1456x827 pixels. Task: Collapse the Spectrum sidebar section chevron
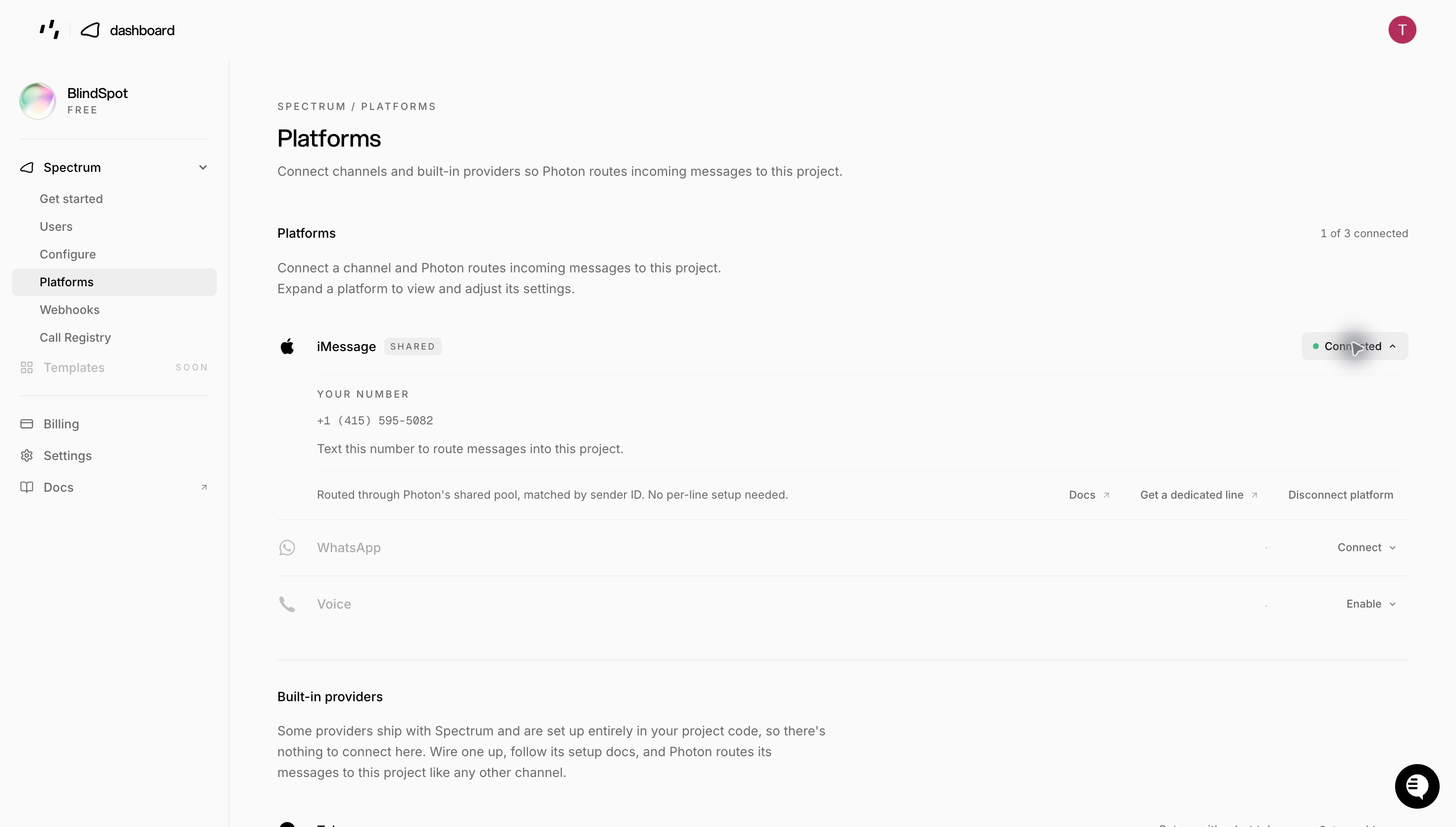[203, 167]
